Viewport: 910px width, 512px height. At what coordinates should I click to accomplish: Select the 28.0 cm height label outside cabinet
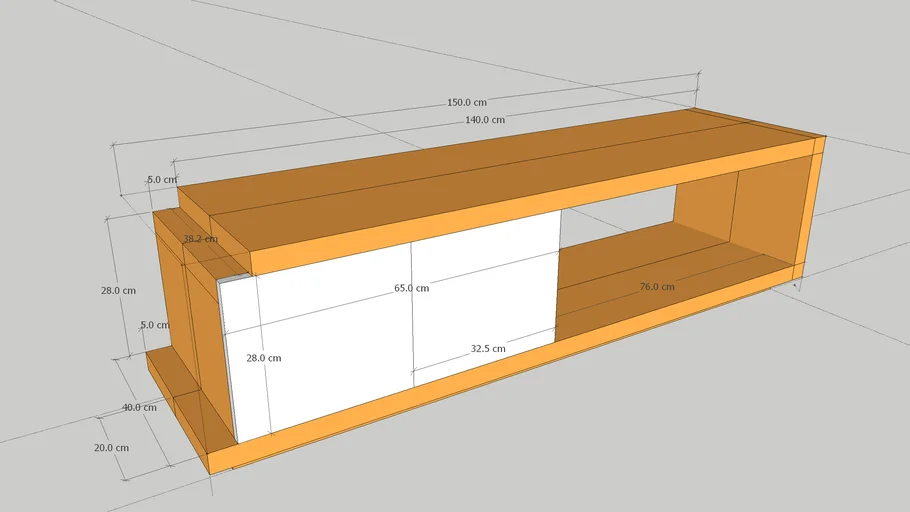point(118,290)
